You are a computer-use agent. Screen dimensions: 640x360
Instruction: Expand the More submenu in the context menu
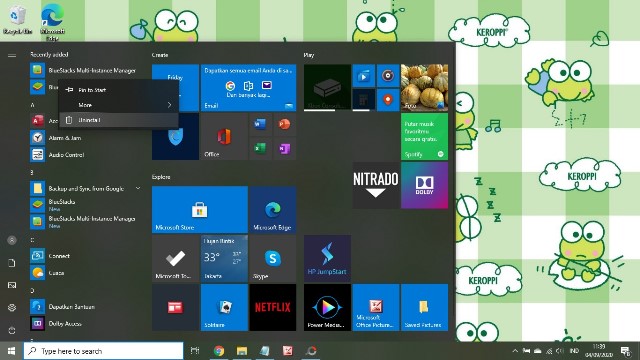coord(119,105)
